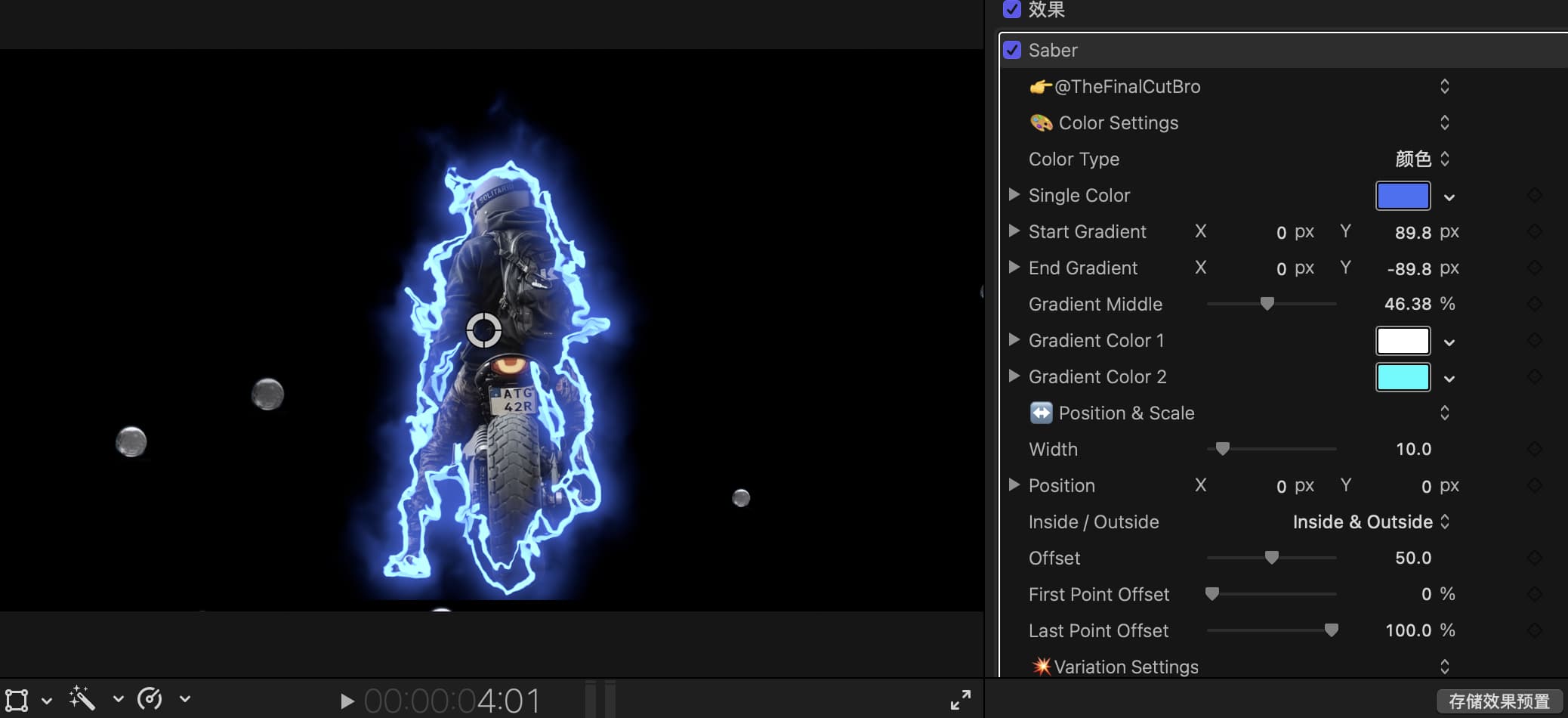1568x718 pixels.
Task: Click keyframe diamond on the Width row
Action: coord(1534,449)
